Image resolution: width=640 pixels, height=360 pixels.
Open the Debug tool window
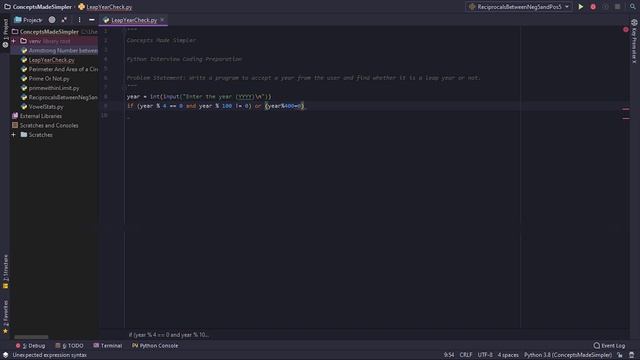[x=31, y=346]
